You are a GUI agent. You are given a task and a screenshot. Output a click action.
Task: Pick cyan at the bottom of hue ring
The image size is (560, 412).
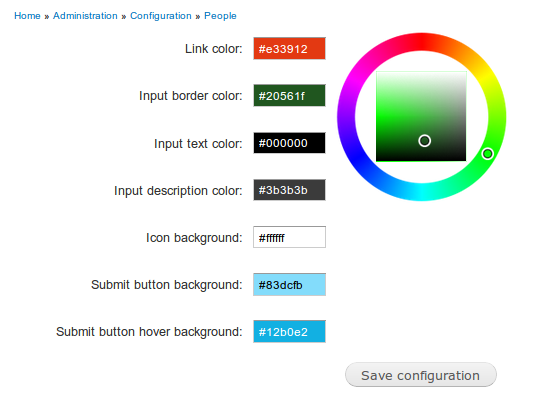(422, 192)
